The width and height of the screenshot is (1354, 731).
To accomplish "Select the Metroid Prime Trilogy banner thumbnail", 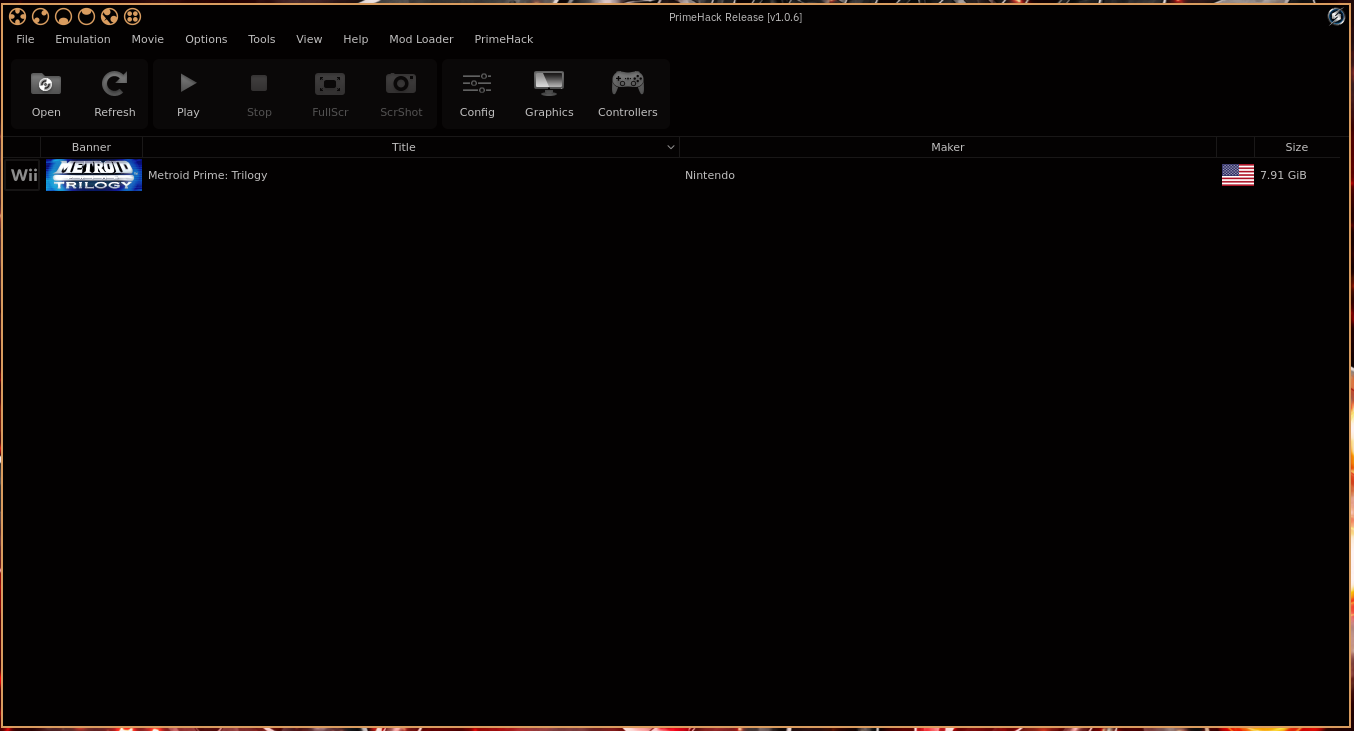I will tap(94, 175).
